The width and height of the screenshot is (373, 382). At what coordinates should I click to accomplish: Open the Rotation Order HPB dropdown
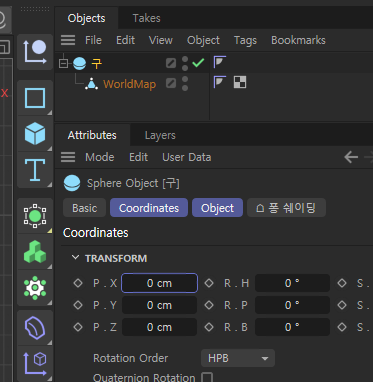(238, 358)
